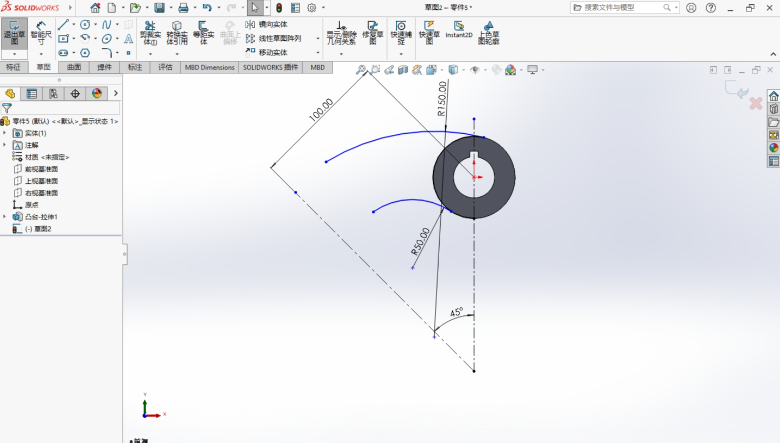The image size is (780, 443).
Task: Toggle Hide/Show Items eye icon
Action: [x=475, y=70]
